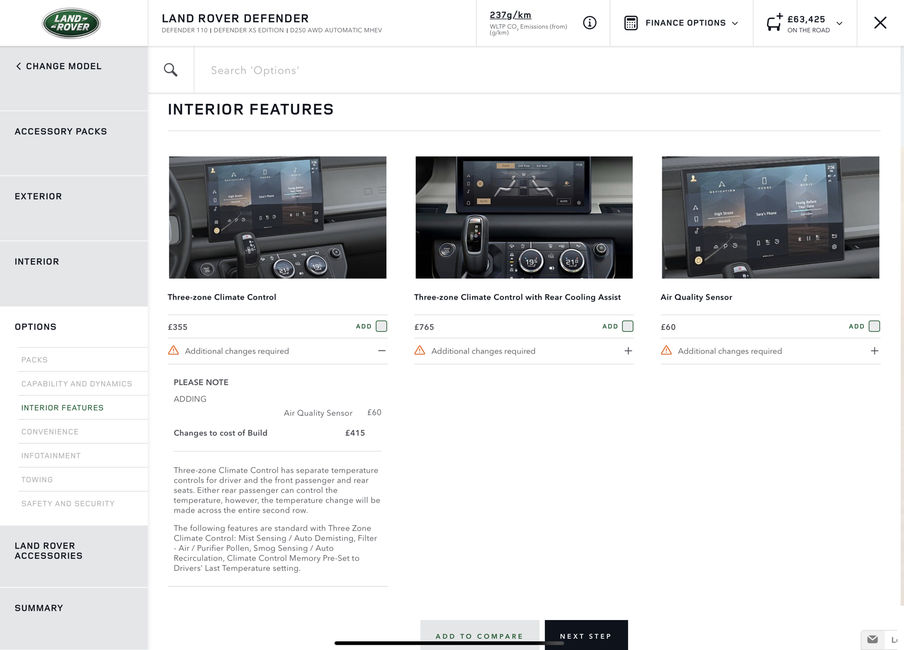
Task: Click warning icon under Rear Cooling Assist
Action: pos(420,351)
